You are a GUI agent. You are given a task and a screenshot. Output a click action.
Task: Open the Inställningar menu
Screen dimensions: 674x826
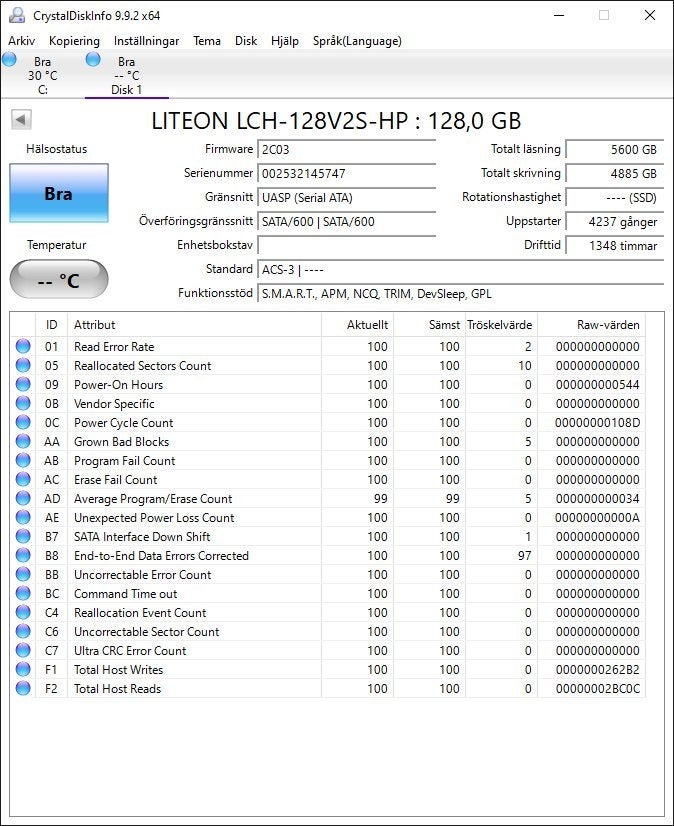click(146, 41)
